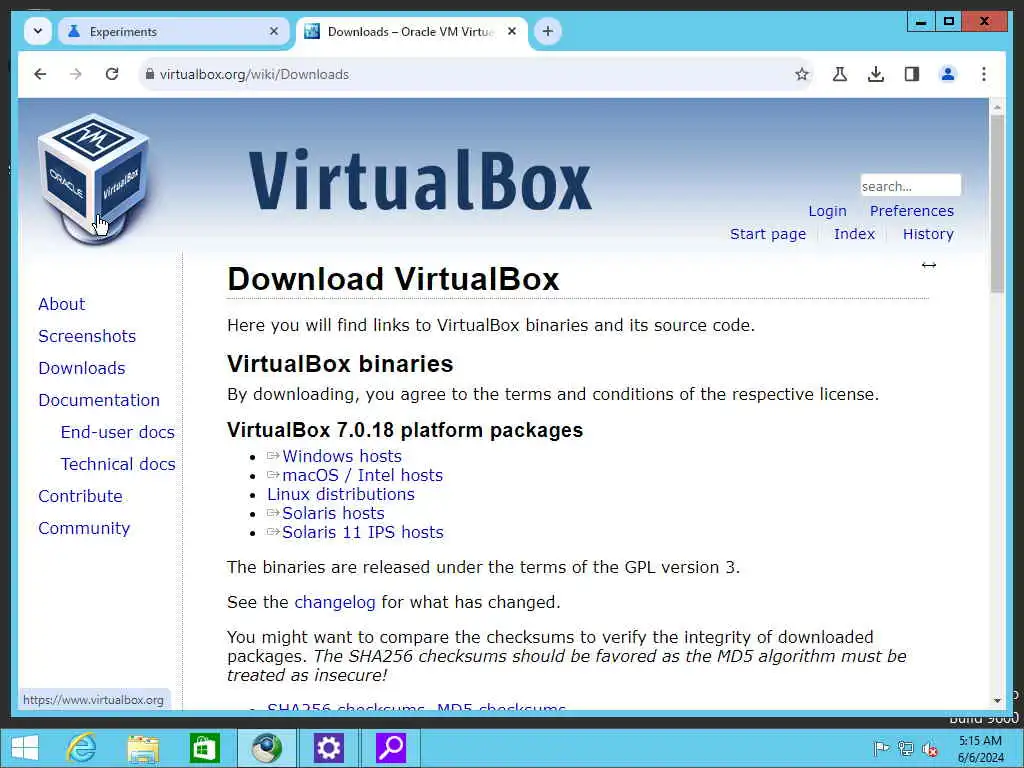Open the Documentation sidebar link

(x=99, y=400)
